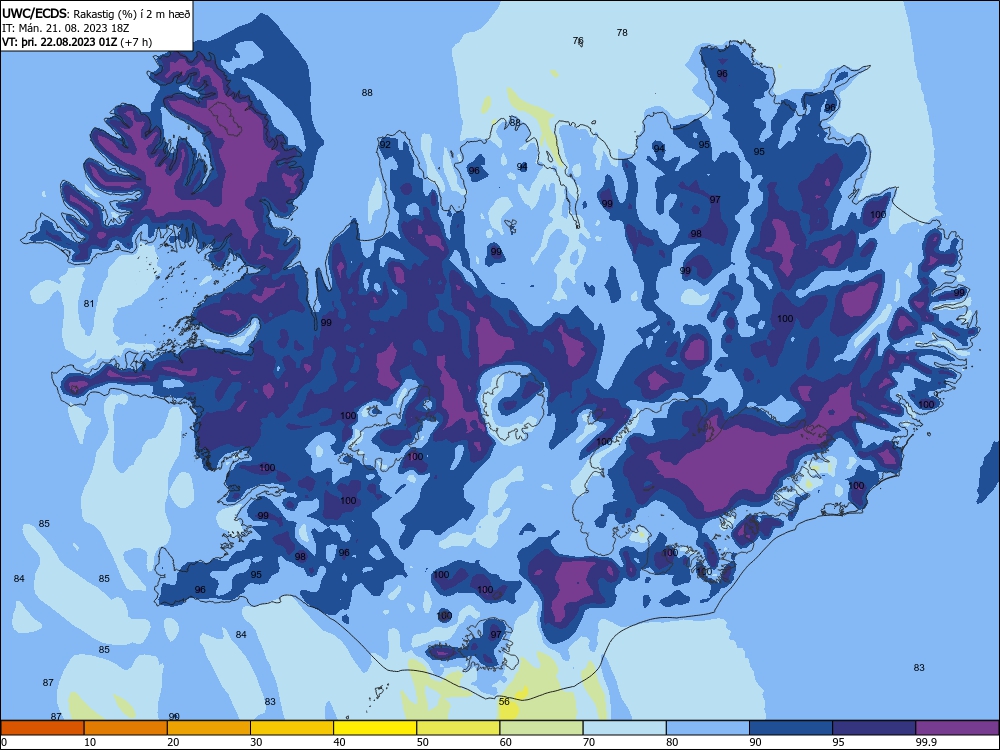Image resolution: width=1000 pixels, height=750 pixels.
Task: Click the yellow-green 60–70 legend swatch
Action: (x=541, y=728)
